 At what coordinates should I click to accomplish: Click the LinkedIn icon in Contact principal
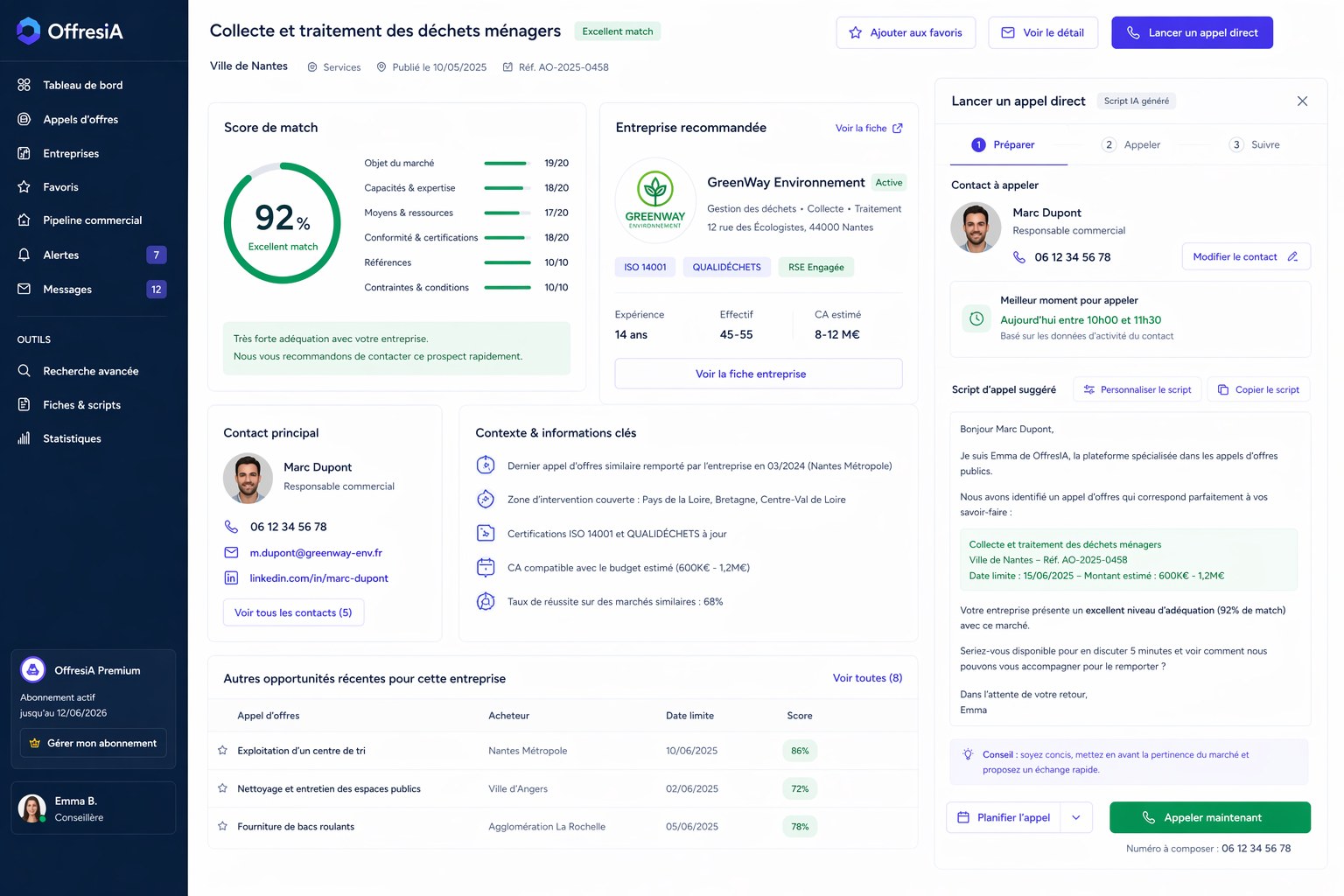click(x=231, y=578)
